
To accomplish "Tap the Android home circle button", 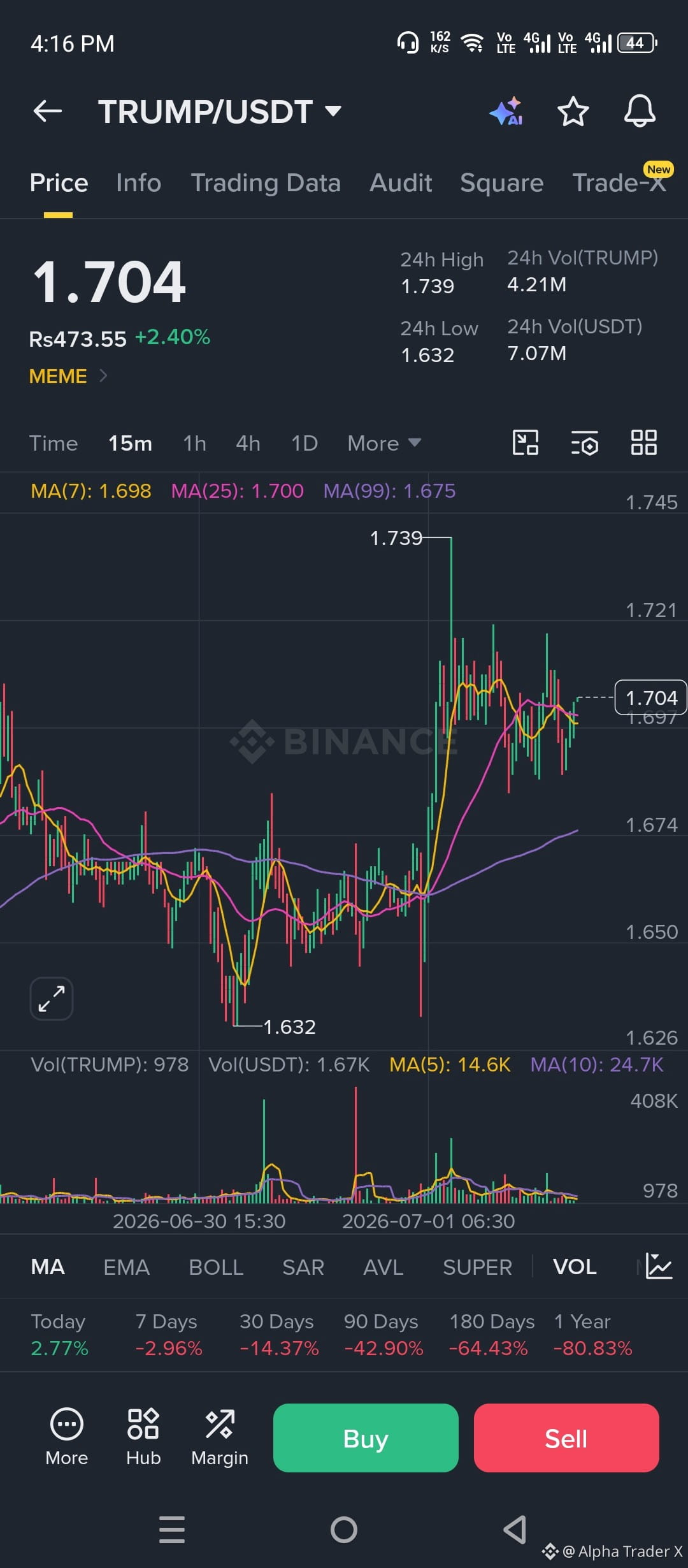I will coord(344,1530).
